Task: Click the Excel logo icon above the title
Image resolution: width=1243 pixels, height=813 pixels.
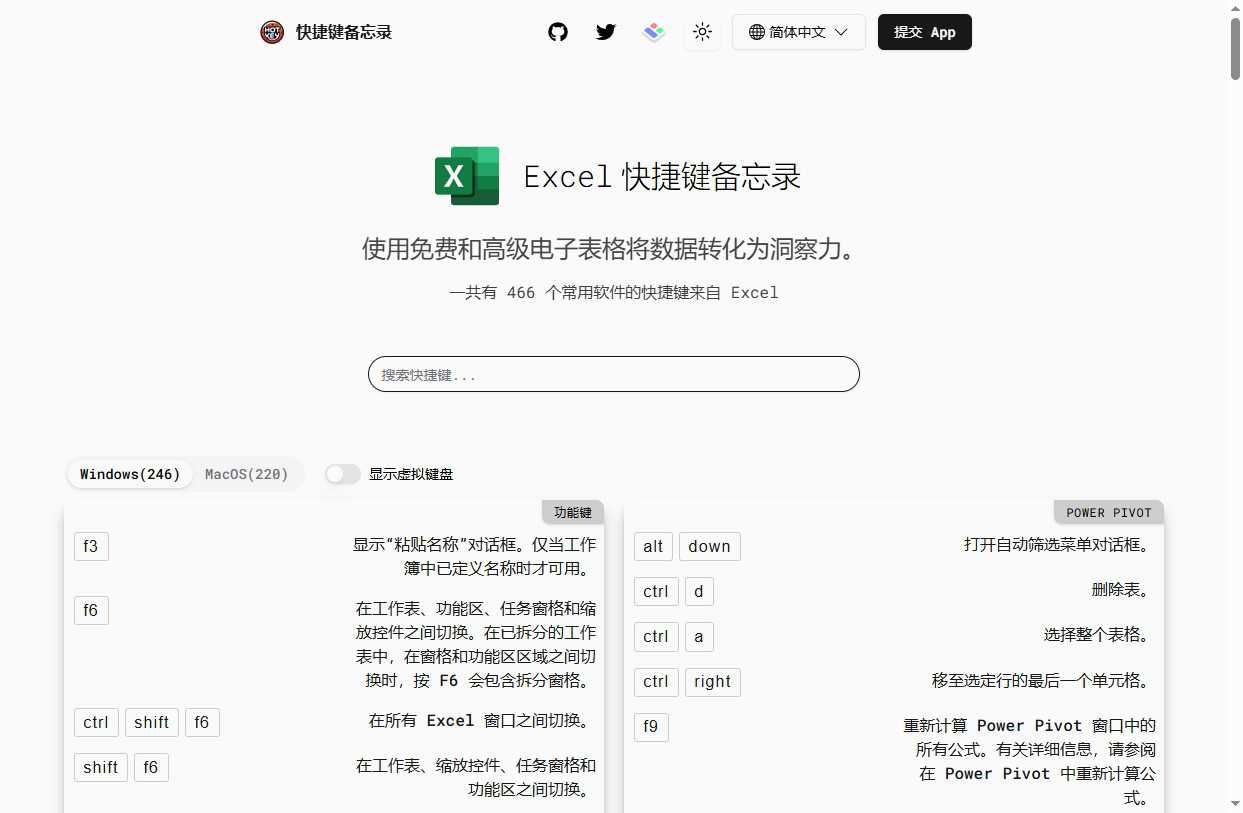Action: (466, 176)
